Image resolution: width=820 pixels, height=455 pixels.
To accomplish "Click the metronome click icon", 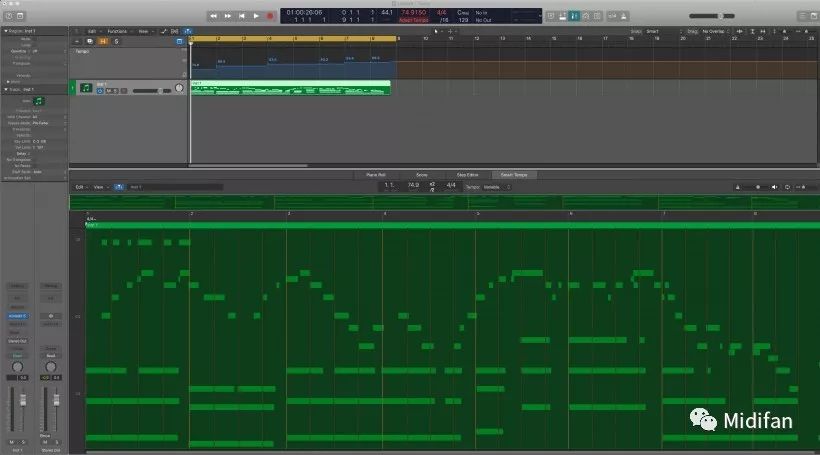I will (x=624, y=16).
